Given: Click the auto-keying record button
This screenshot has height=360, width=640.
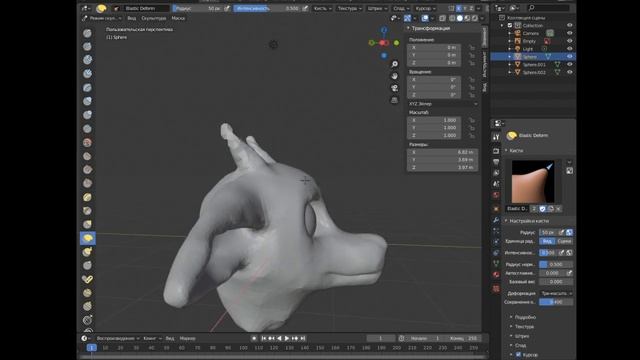Looking at the screenshot, I should [254, 338].
